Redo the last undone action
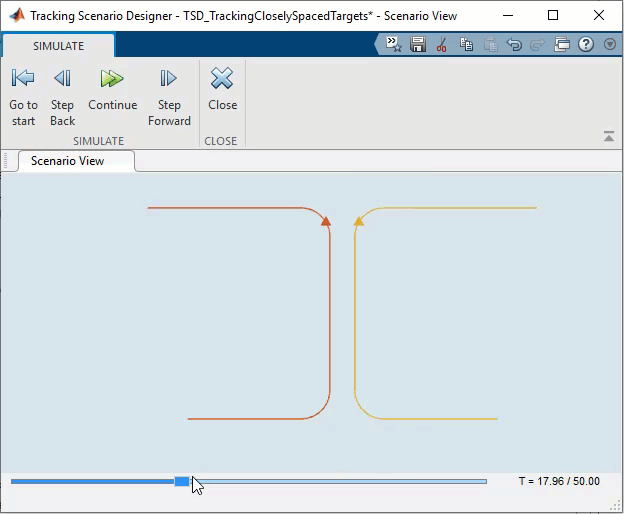The image size is (624, 514). point(538,44)
